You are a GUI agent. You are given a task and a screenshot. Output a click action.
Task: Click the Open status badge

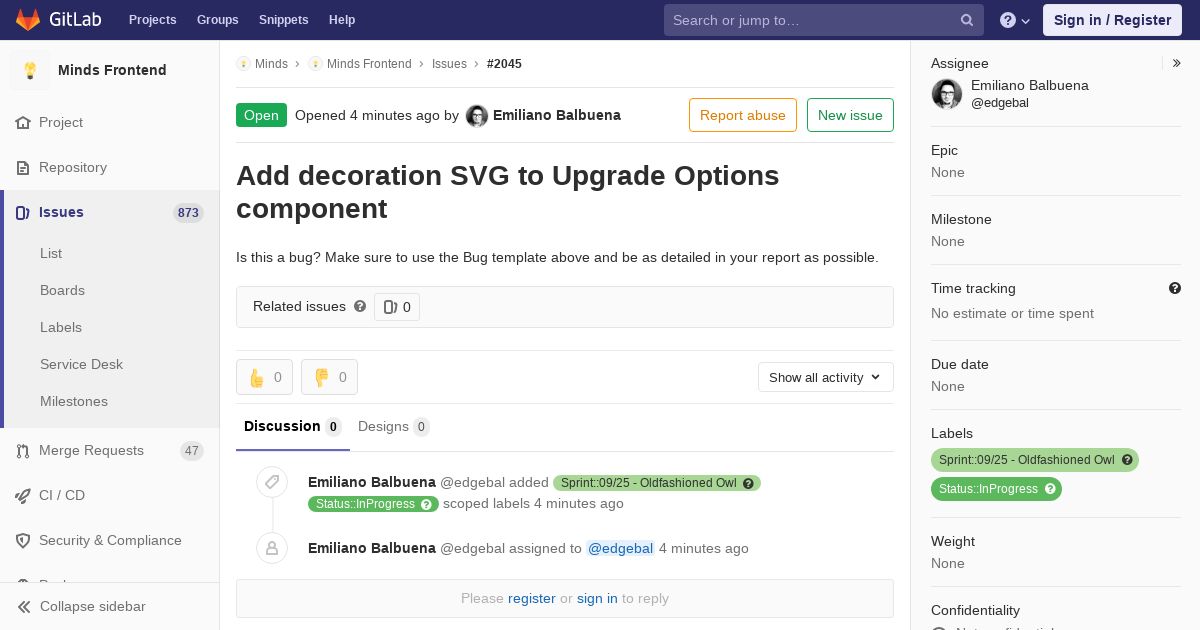[x=261, y=115]
